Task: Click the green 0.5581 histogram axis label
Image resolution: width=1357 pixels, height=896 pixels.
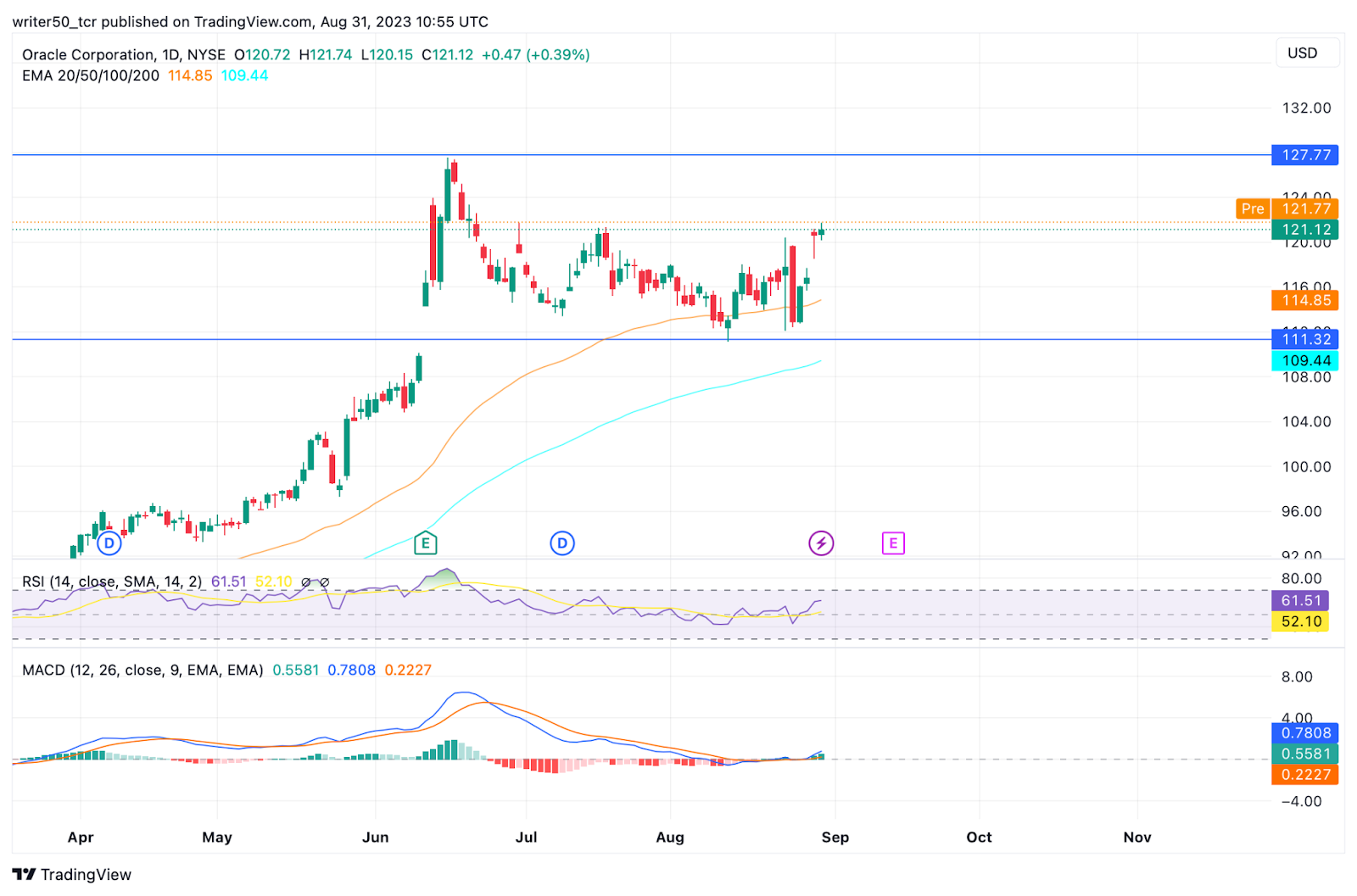Action: 1305,754
